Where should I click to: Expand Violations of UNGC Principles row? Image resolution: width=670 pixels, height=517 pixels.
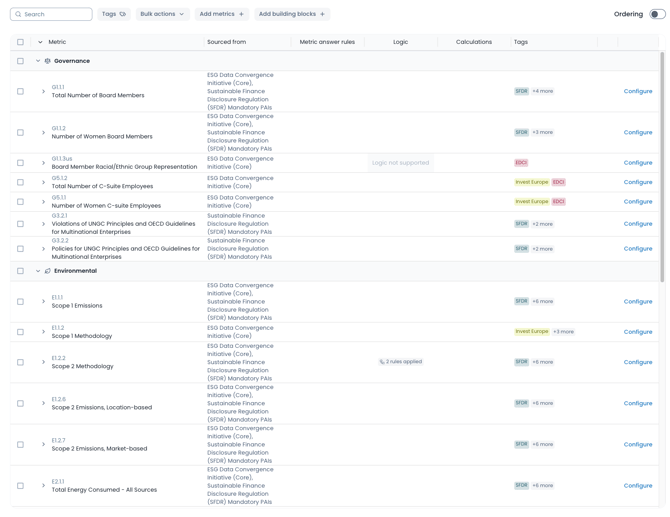tap(43, 224)
